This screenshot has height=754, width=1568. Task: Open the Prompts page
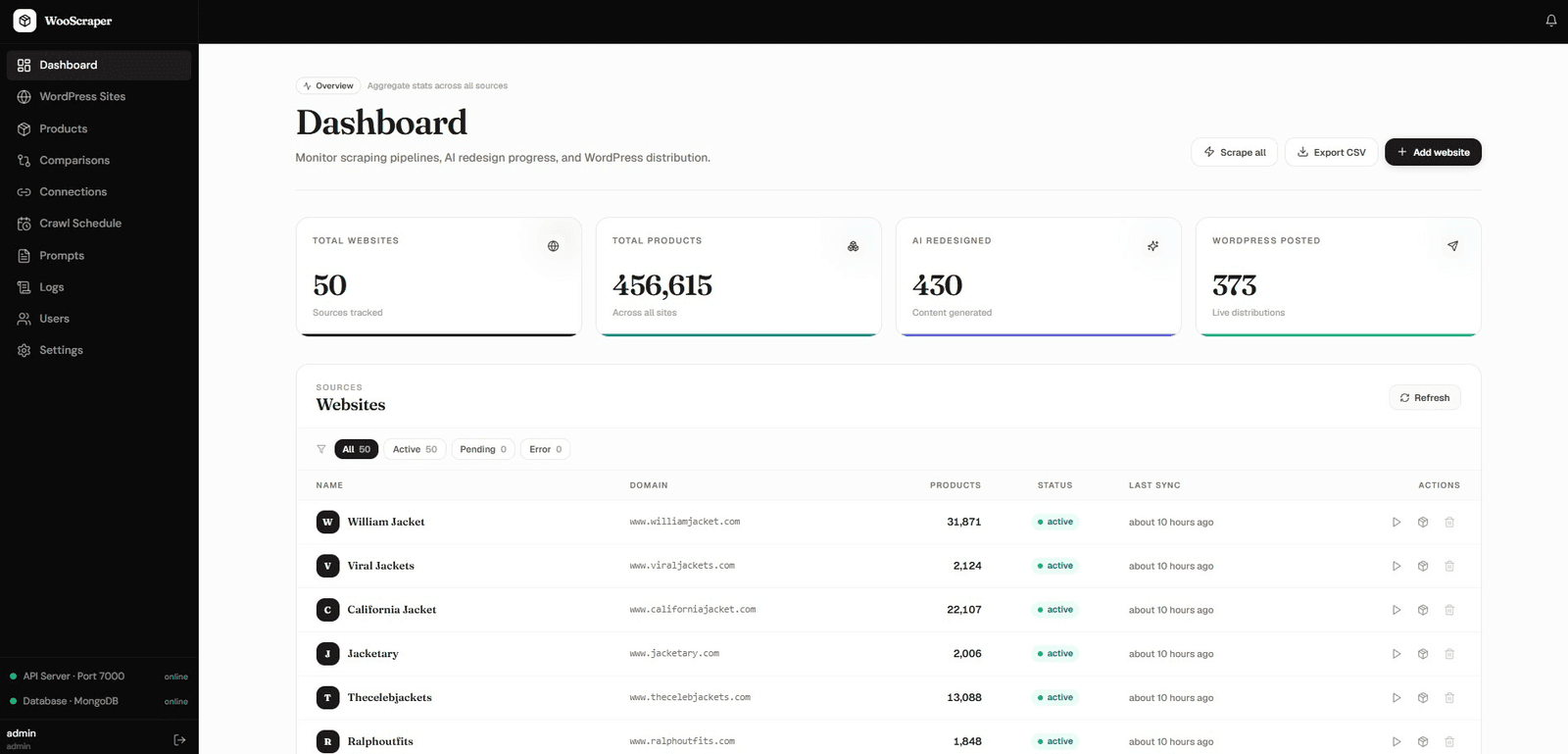99,255
